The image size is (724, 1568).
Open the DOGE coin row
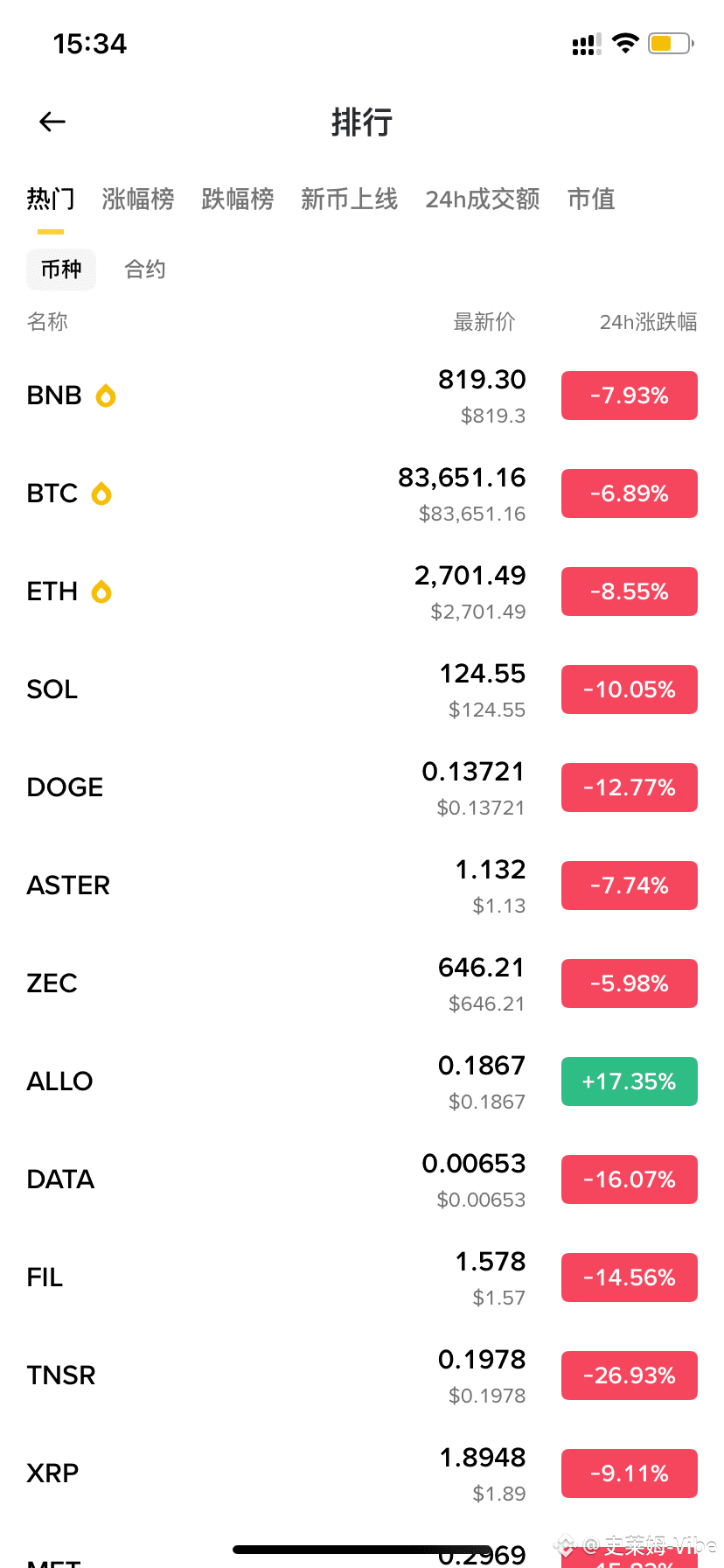coord(262,787)
